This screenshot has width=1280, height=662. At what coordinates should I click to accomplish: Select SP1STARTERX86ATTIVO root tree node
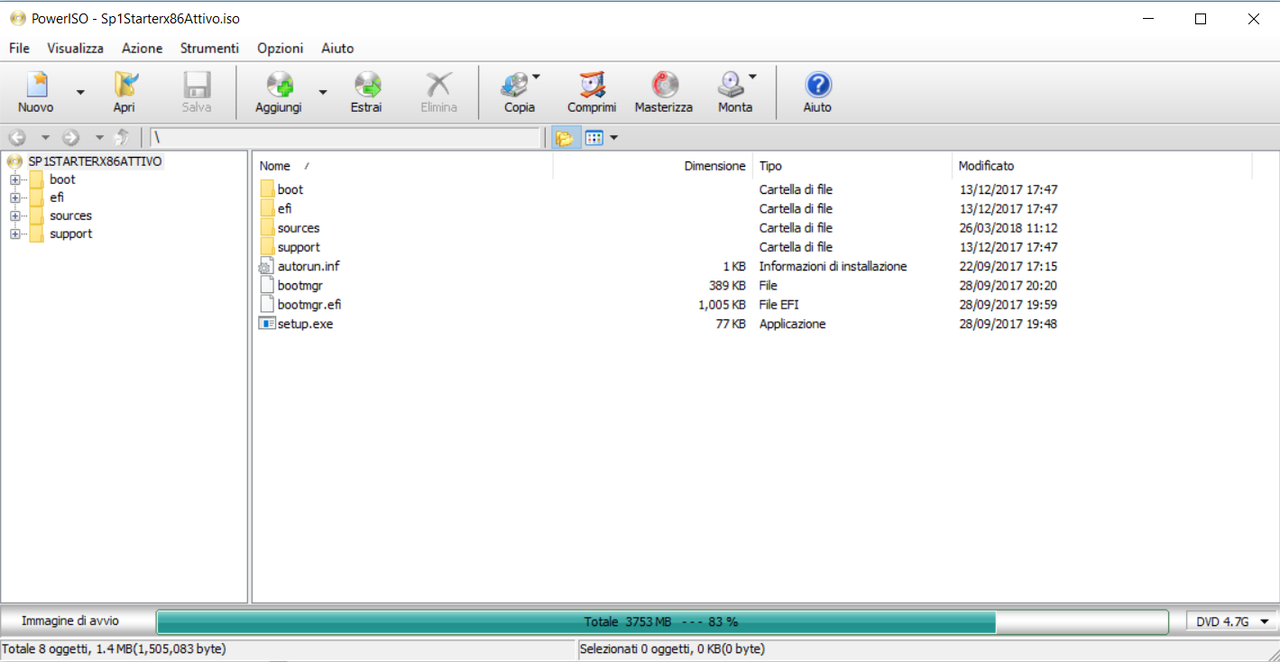click(95, 161)
